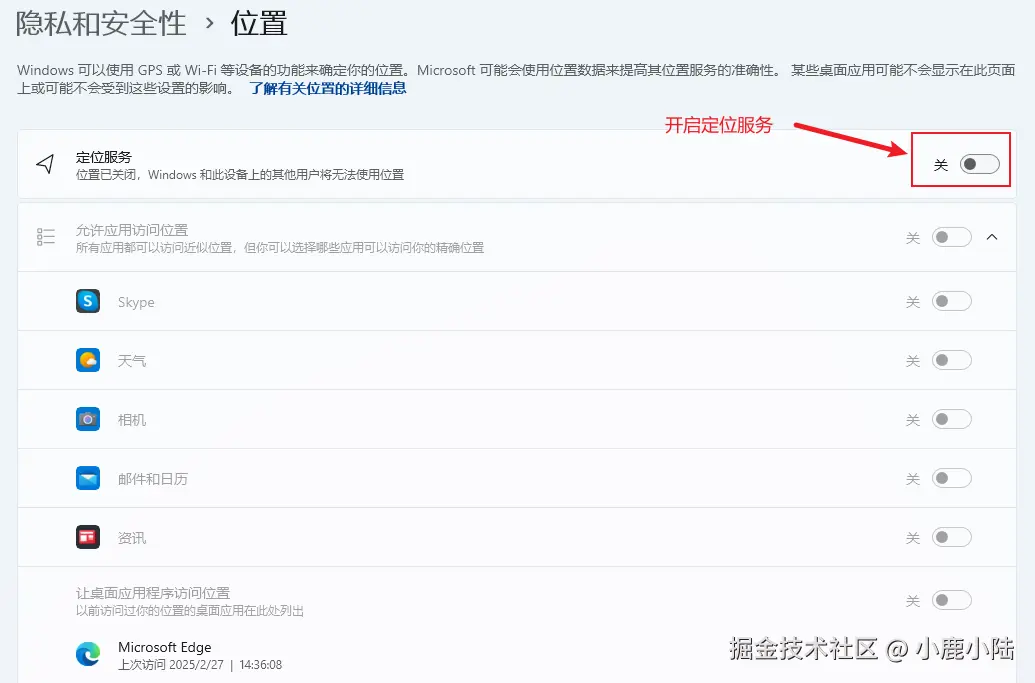
Task: Click the Skype app icon
Action: [87, 301]
